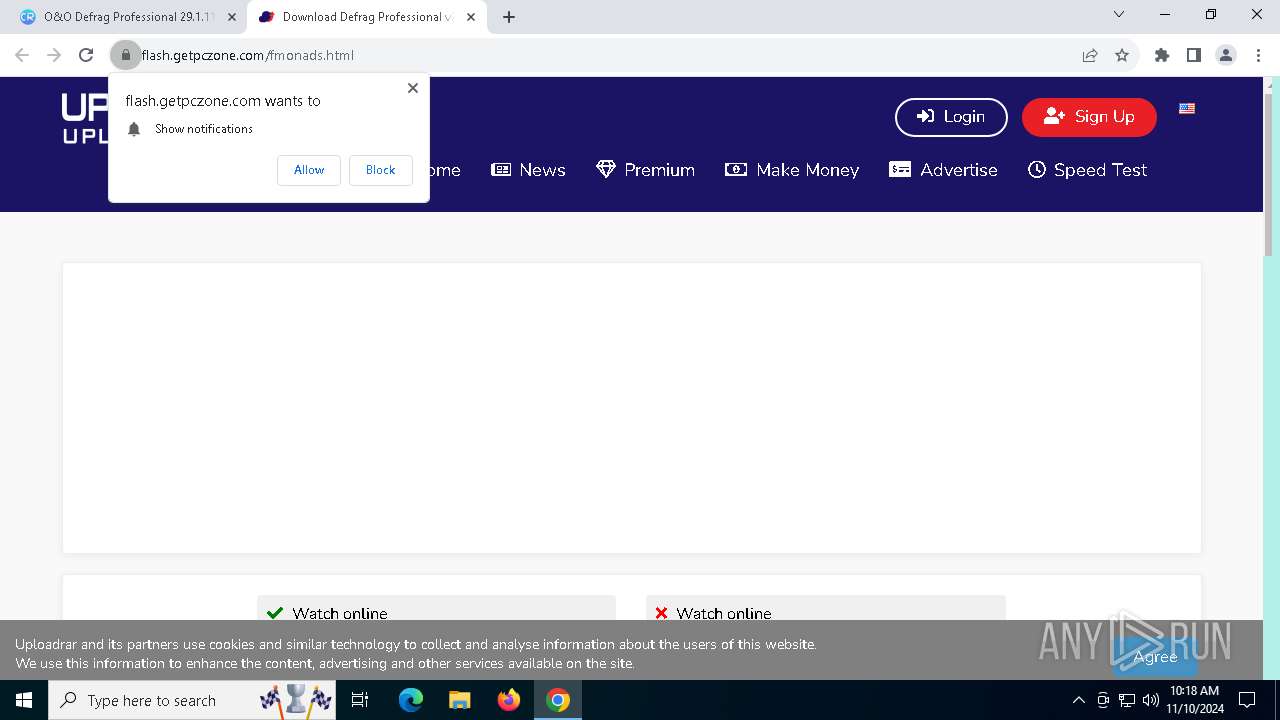This screenshot has height=720, width=1280.
Task: Open the Speed Test menu item
Action: coord(1087,170)
